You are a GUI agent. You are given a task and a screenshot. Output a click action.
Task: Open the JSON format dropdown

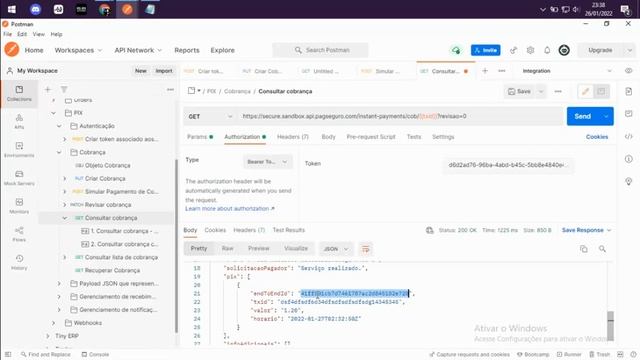click(336, 249)
